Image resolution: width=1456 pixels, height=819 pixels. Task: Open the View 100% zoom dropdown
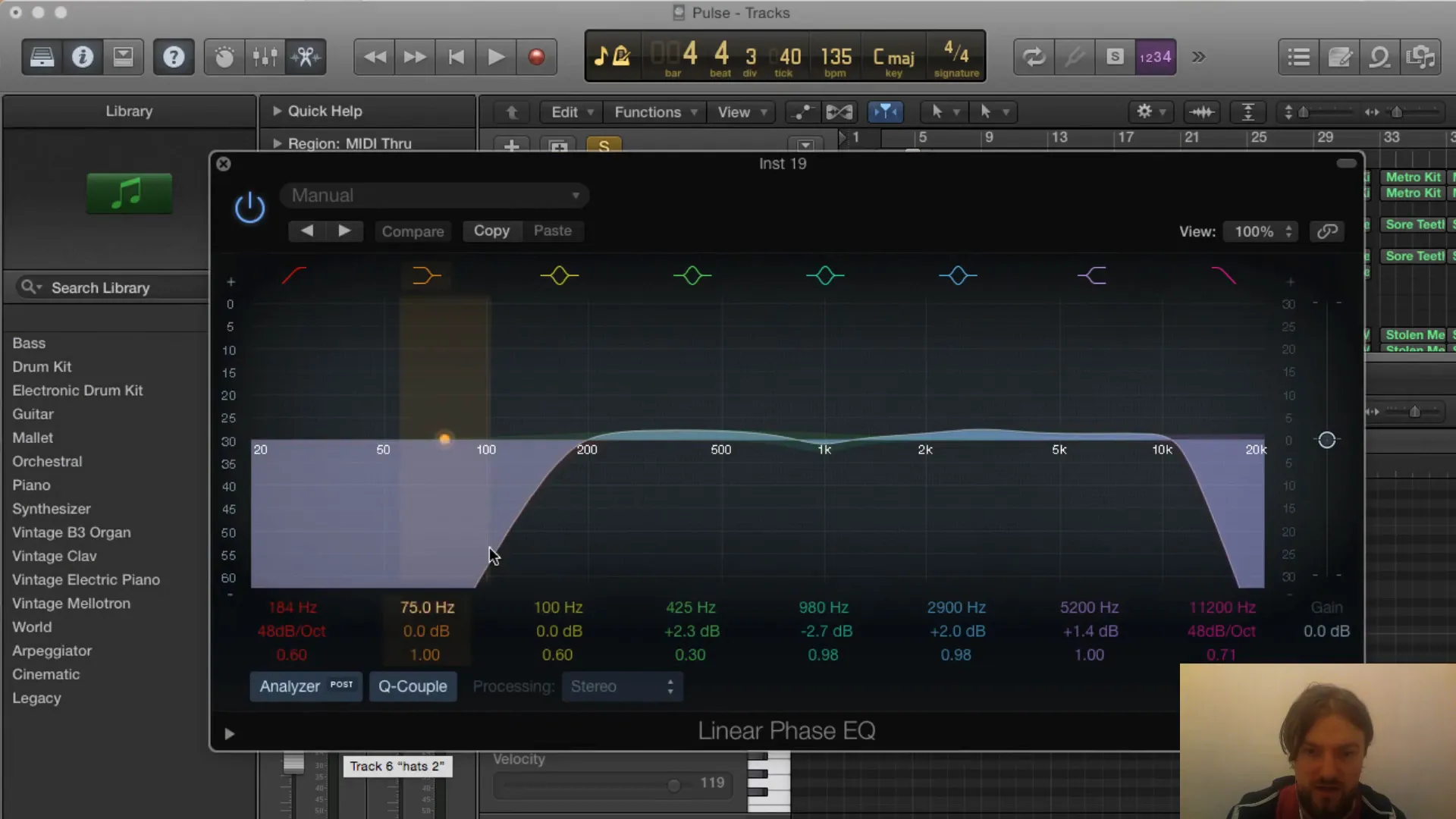(x=1260, y=231)
